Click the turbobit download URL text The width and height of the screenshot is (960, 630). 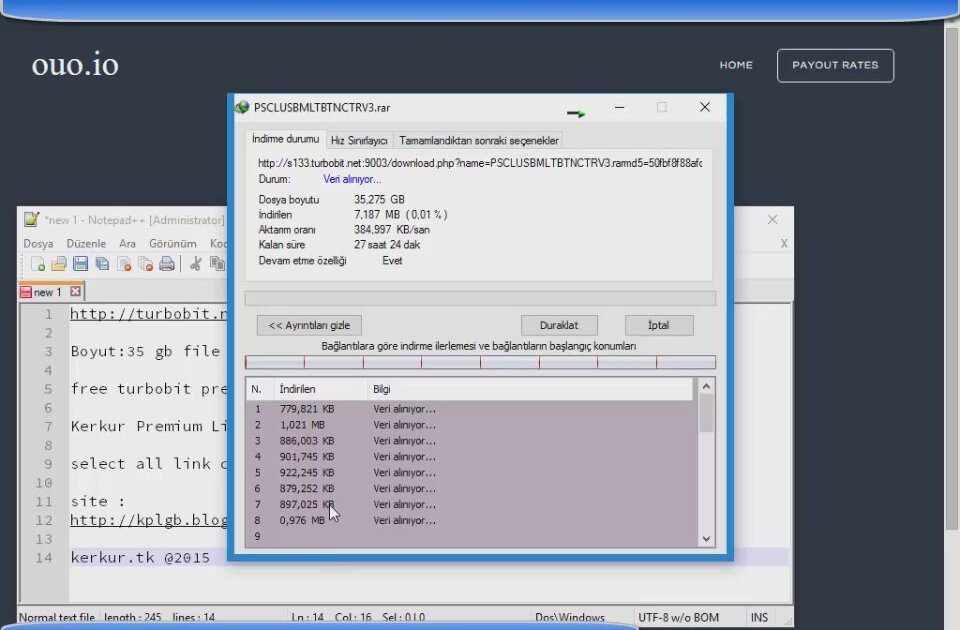pos(480,163)
